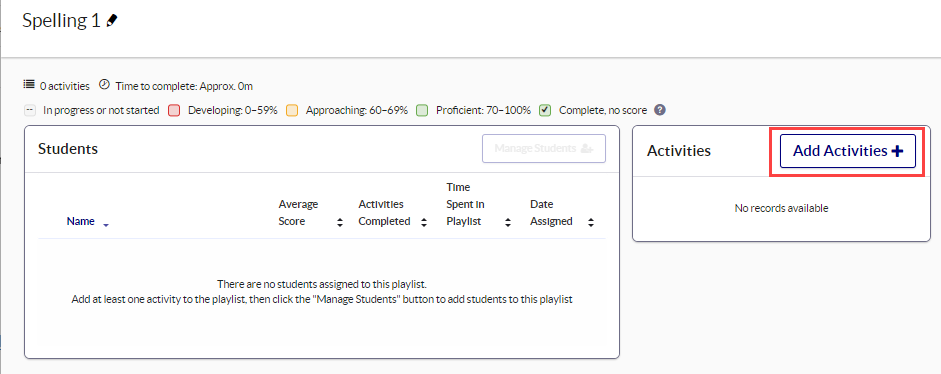Click Time to complete: Approx. 0m text

click(184, 86)
